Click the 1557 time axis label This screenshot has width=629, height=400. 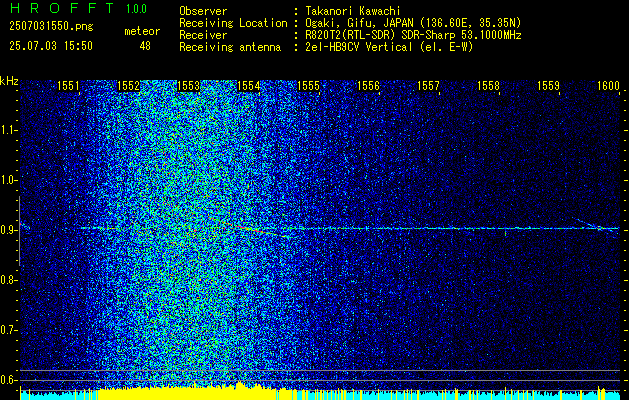tap(428, 86)
